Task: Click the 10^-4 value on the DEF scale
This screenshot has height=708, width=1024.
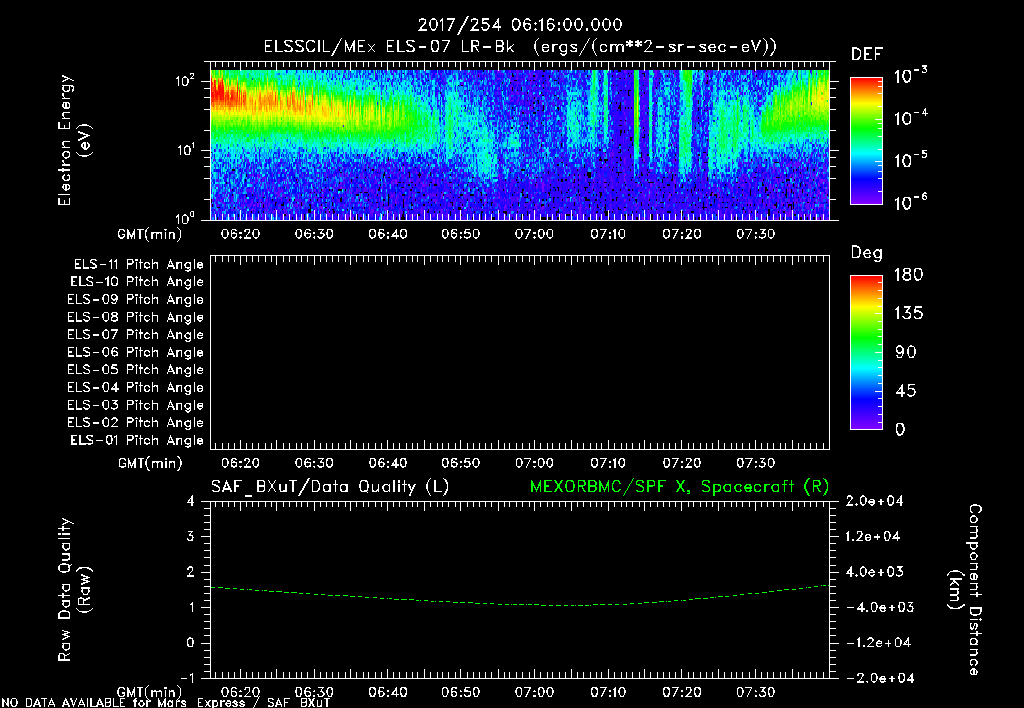Action: (x=910, y=118)
